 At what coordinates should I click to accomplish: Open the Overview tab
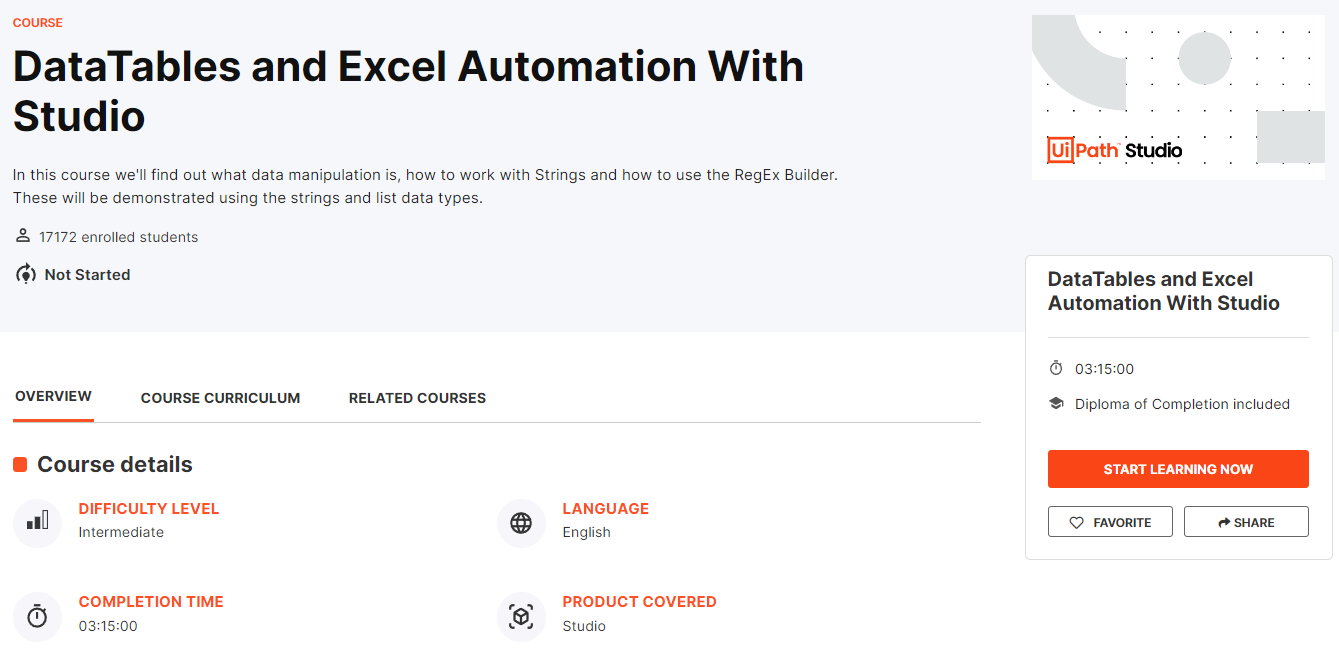[x=54, y=397]
